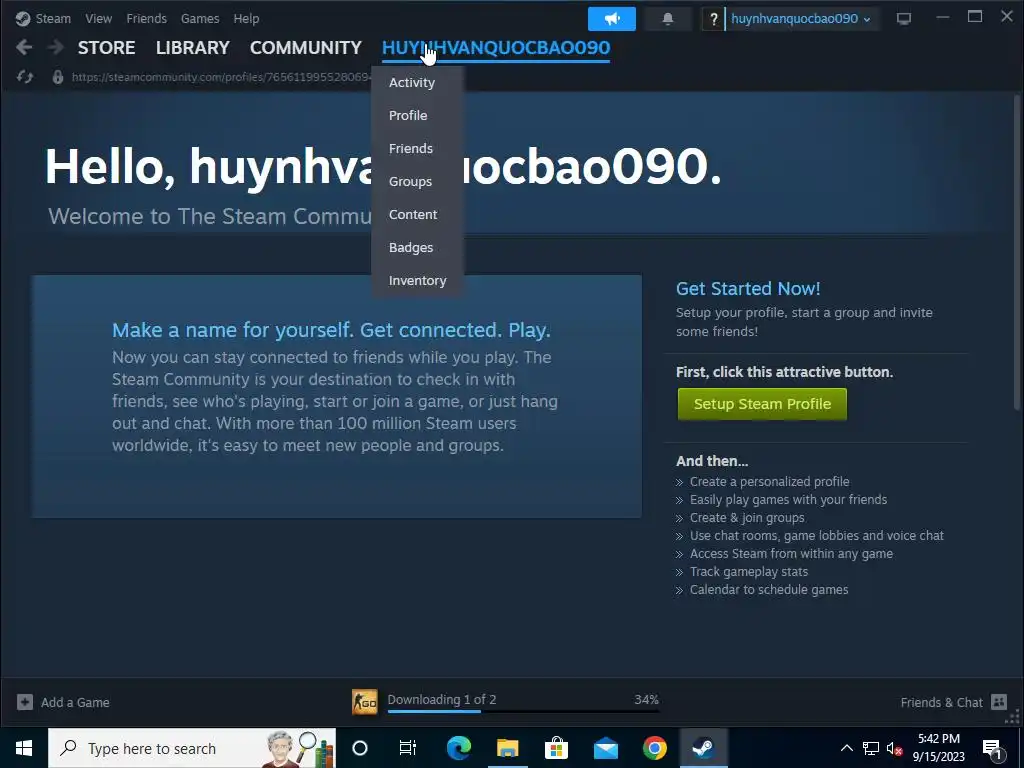Open the Mail app from taskbar
Screen dimensions: 1024x768
pyautogui.click(x=605, y=748)
